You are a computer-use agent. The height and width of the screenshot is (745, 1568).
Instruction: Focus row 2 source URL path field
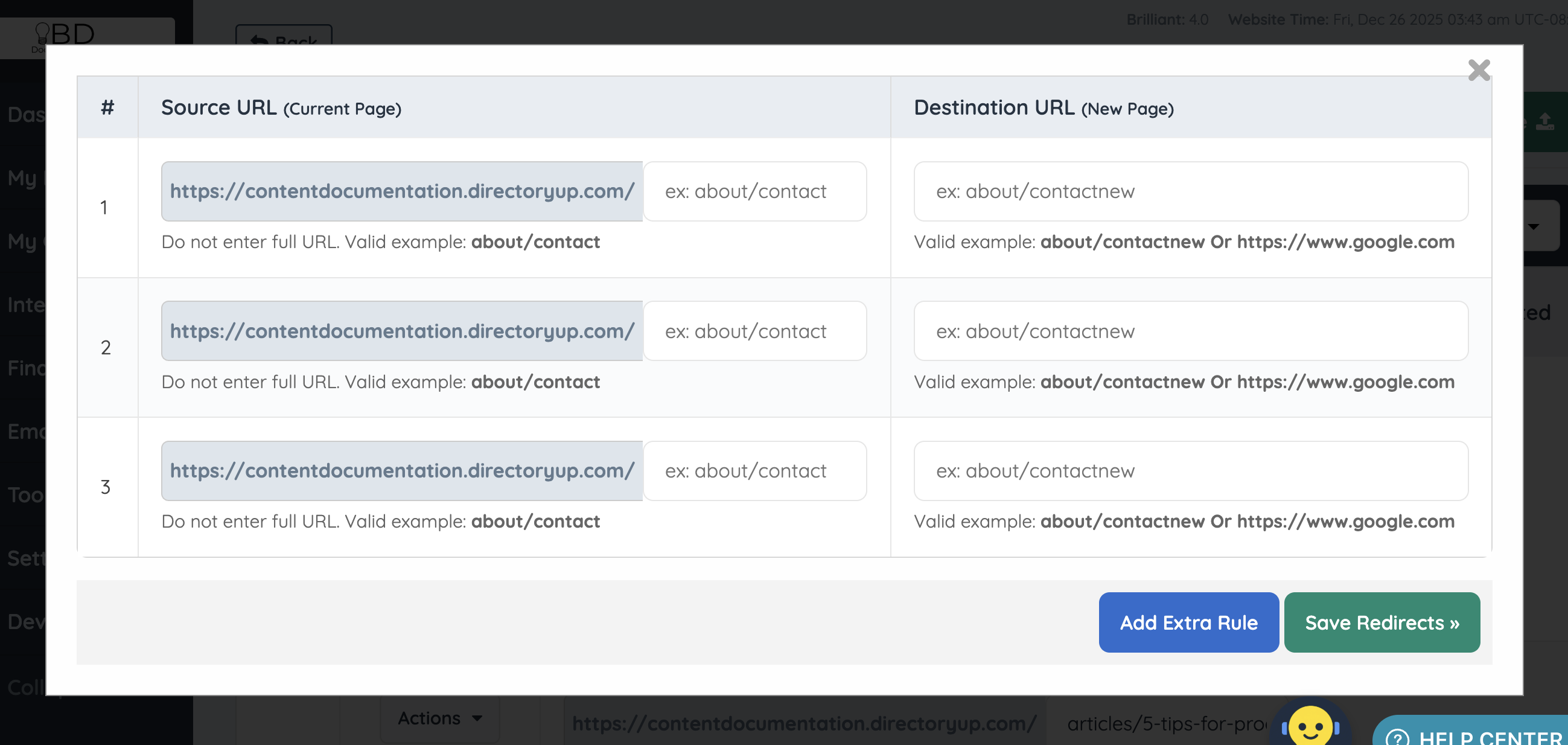click(754, 331)
